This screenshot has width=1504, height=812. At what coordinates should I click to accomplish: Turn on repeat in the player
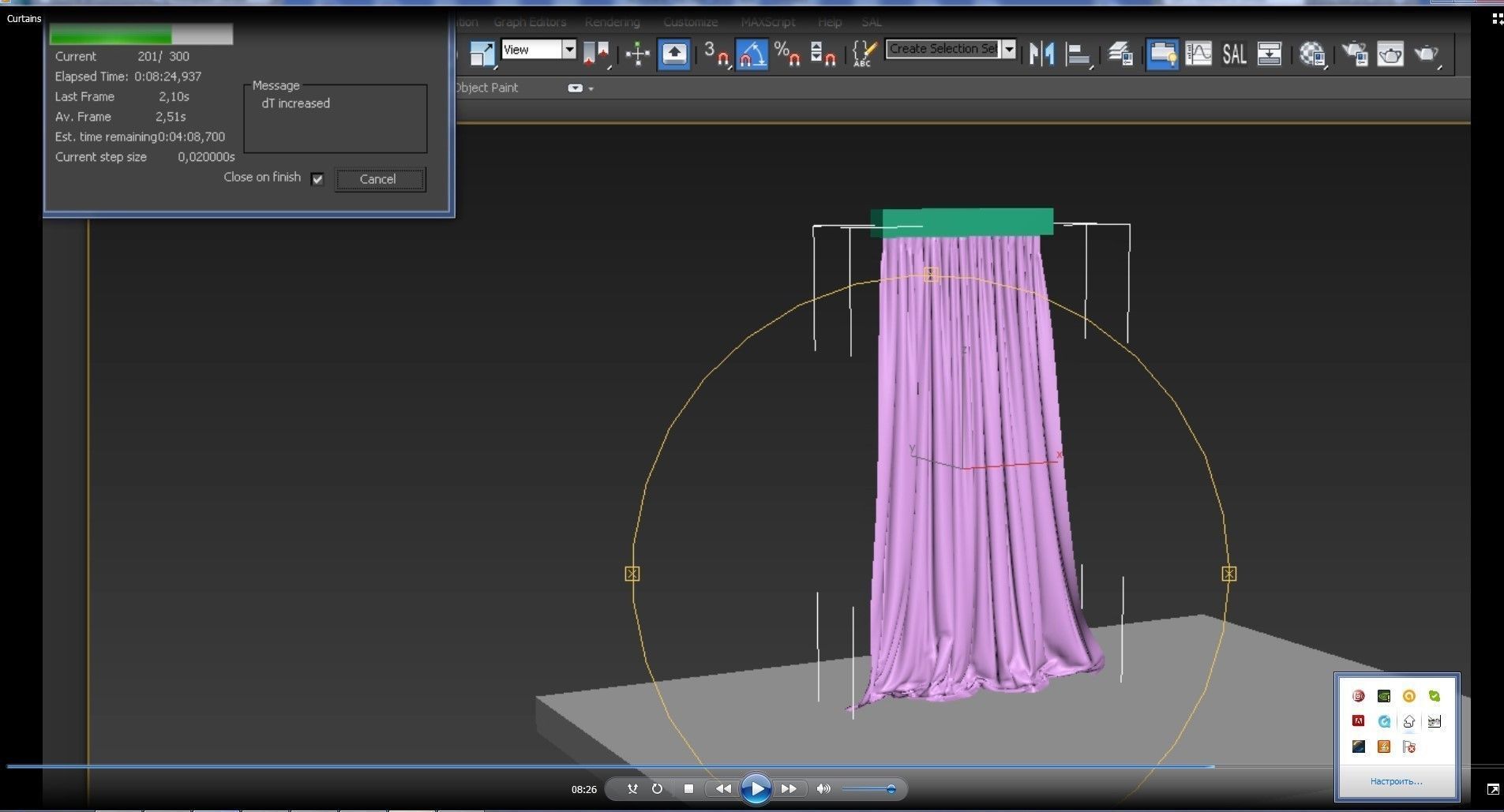[x=657, y=788]
